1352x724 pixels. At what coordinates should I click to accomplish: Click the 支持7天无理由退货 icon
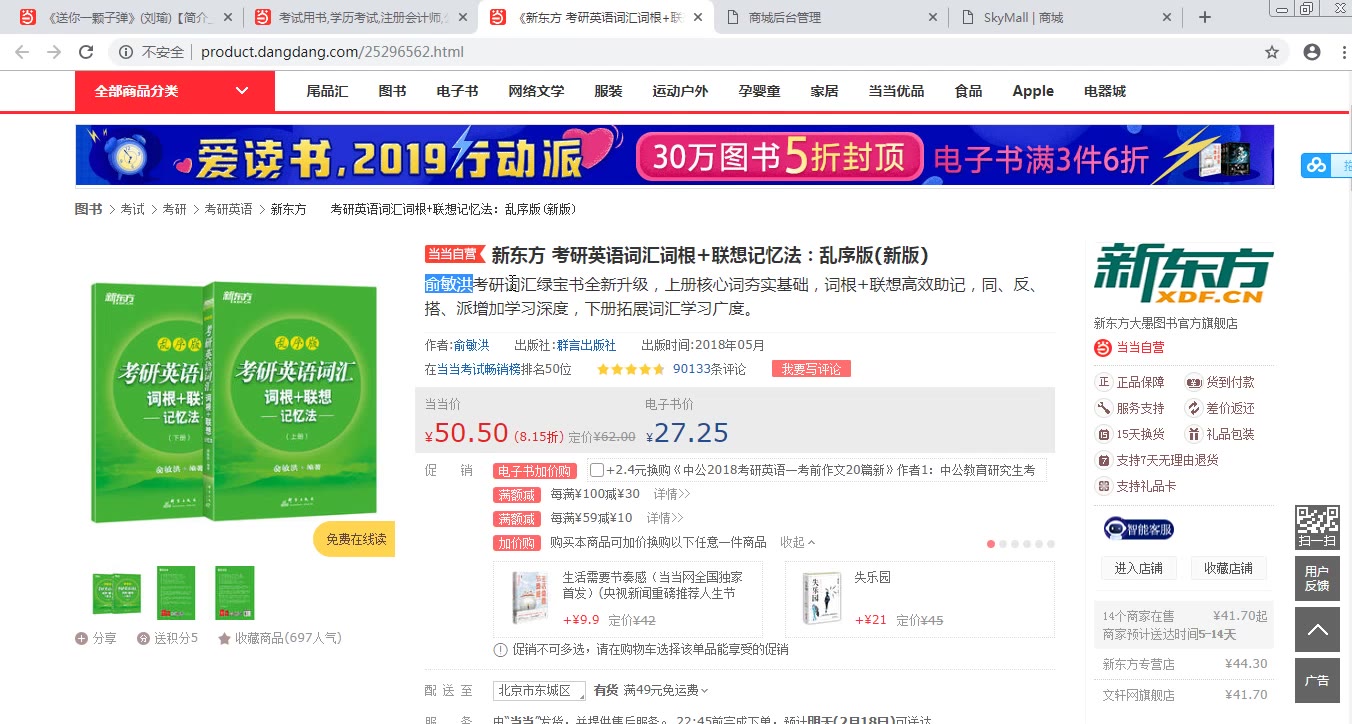coord(1104,460)
